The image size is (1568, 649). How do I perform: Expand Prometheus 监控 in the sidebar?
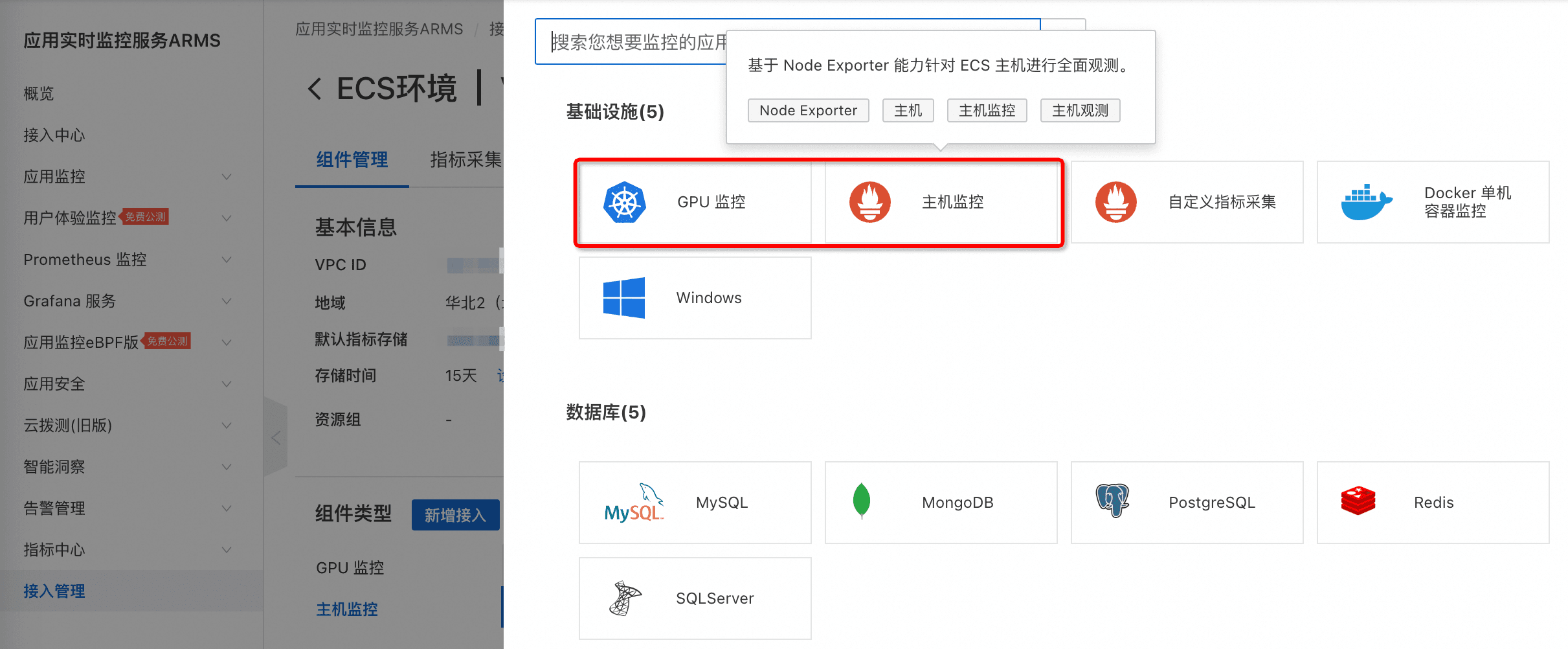(x=226, y=260)
